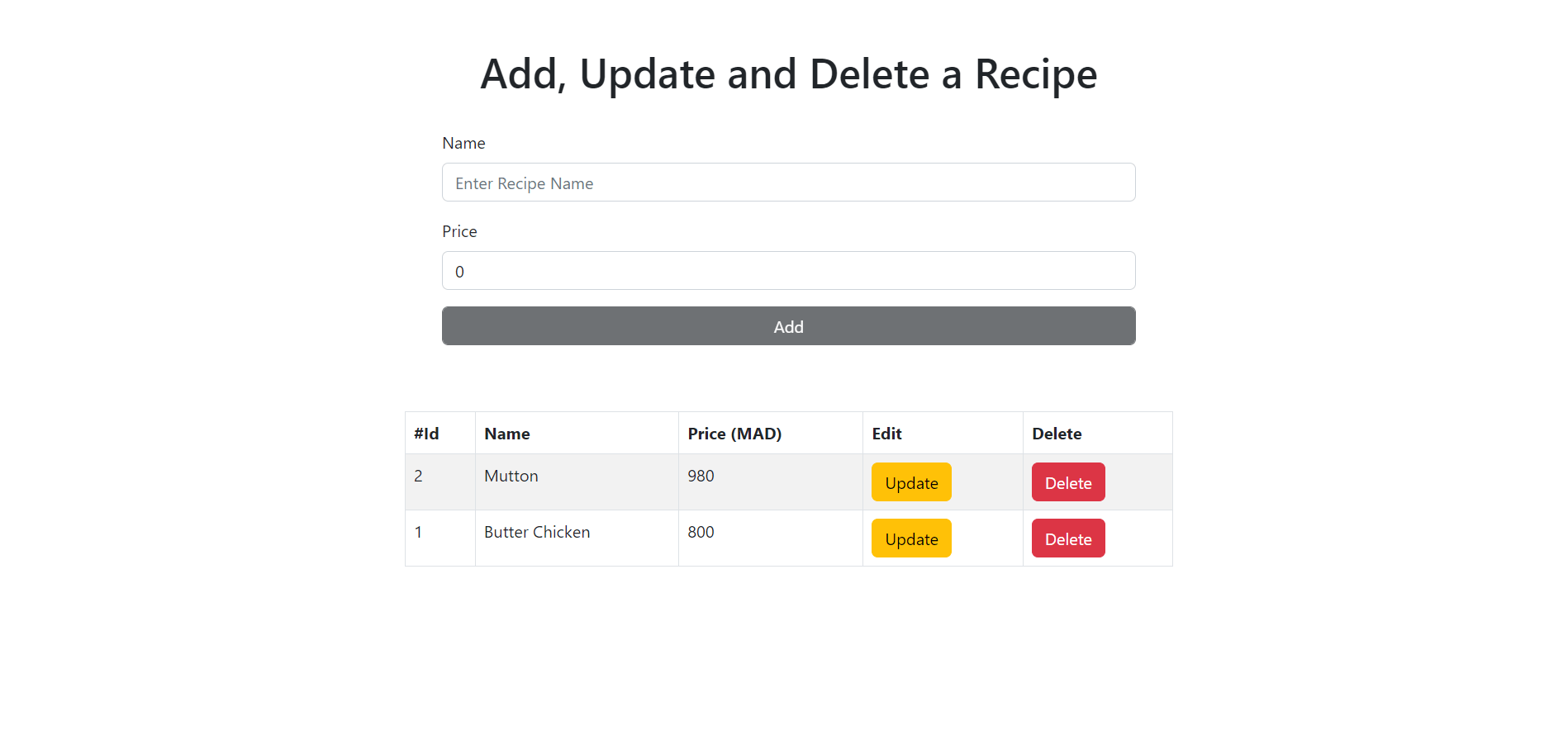This screenshot has height=740, width=1568.
Task: Click Update for the Mutton recipe
Action: 911,482
